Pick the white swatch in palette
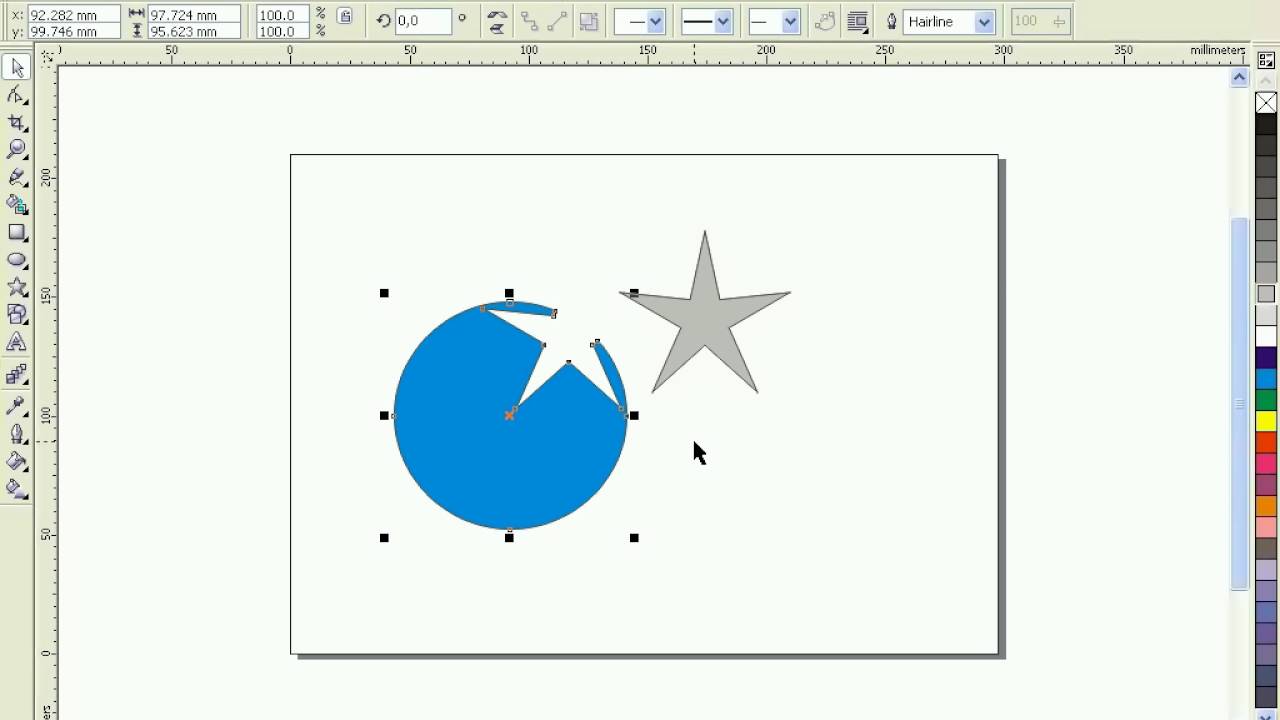The width and height of the screenshot is (1280, 720). 1266,337
